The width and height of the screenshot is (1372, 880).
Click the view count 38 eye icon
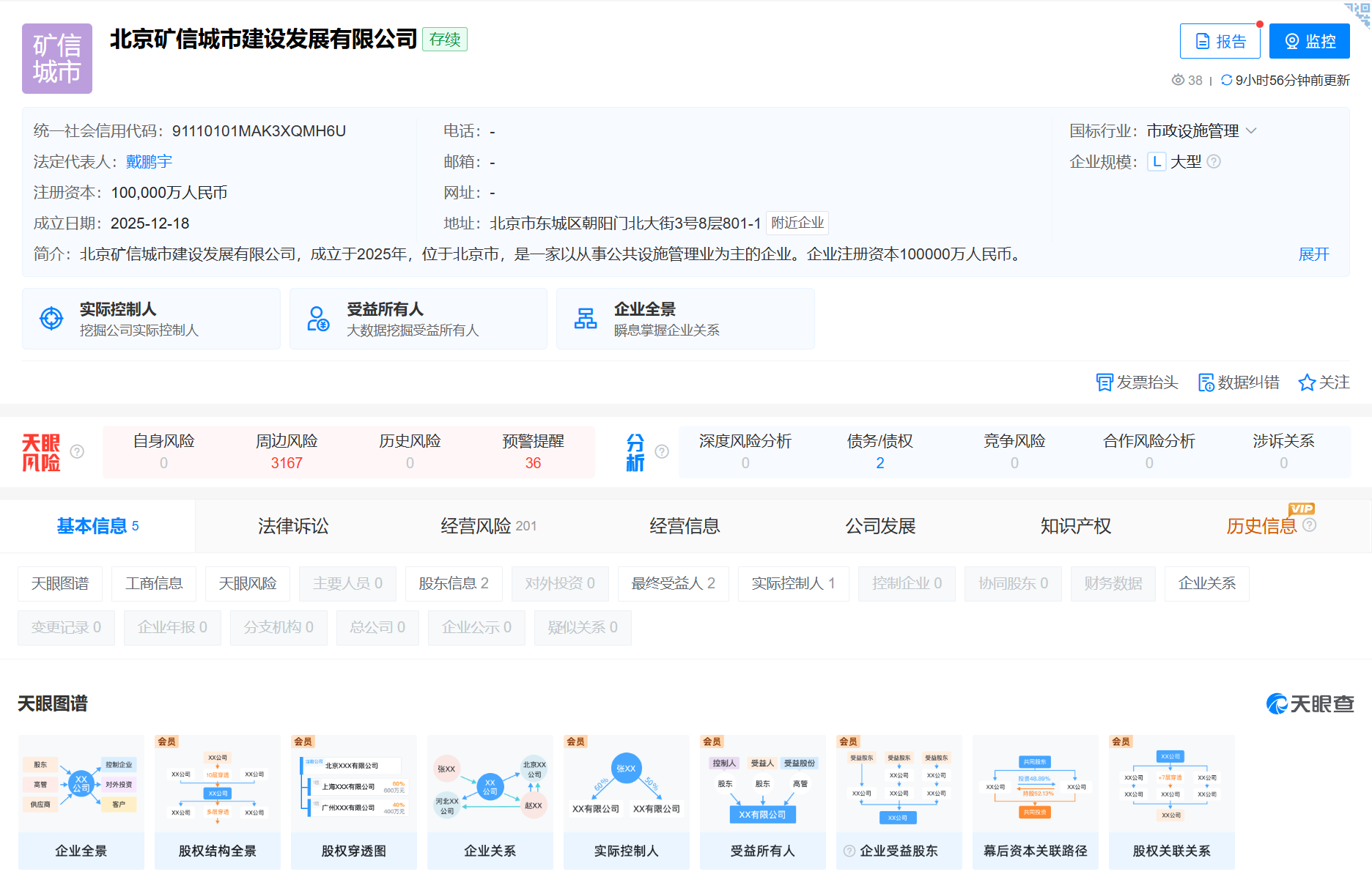[x=1178, y=80]
